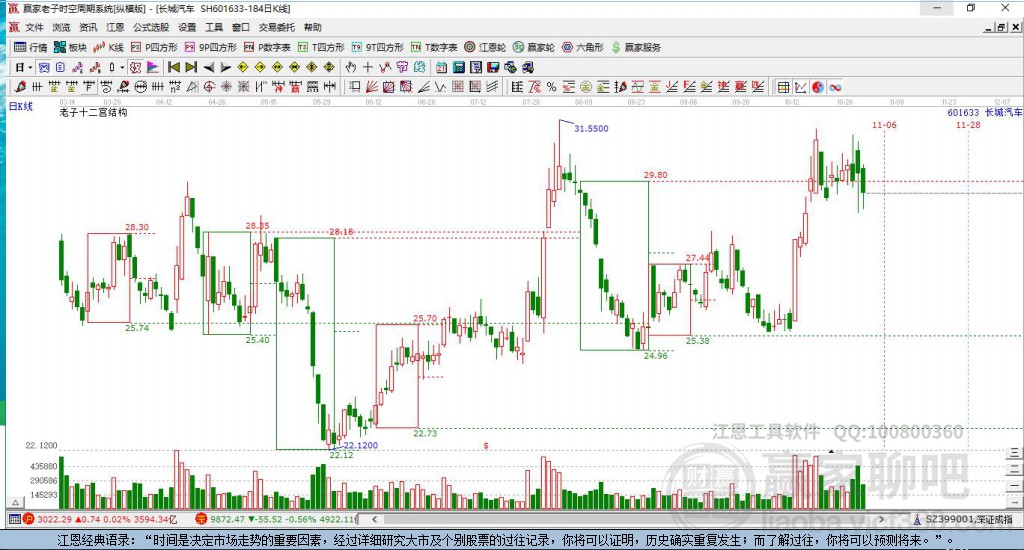Viewport: 1024px width, 550px height.
Task: Switch to K线 view
Action: (108, 47)
